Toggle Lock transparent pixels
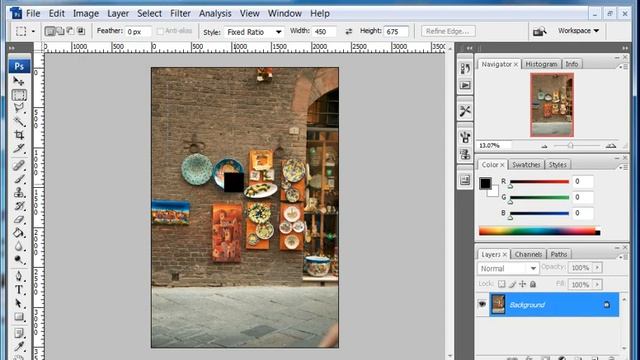Screen dimensions: 640x360 pyautogui.click(x=501, y=284)
